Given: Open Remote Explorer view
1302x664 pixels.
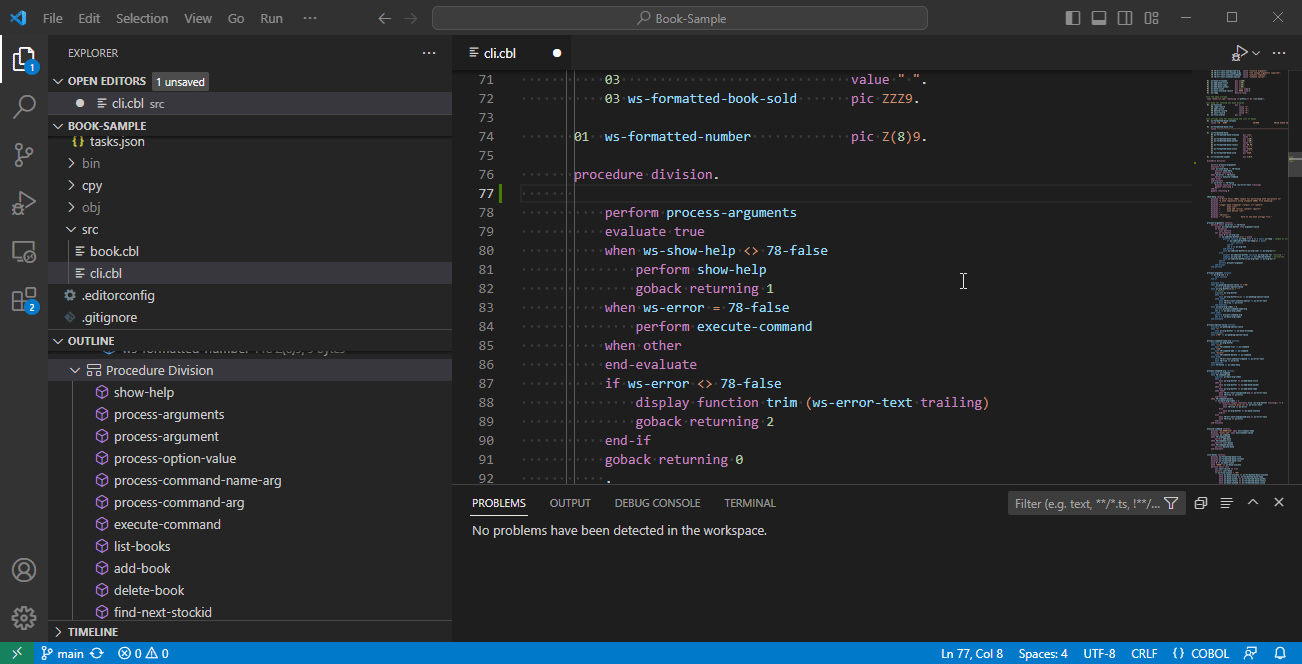Looking at the screenshot, I should pyautogui.click(x=24, y=251).
